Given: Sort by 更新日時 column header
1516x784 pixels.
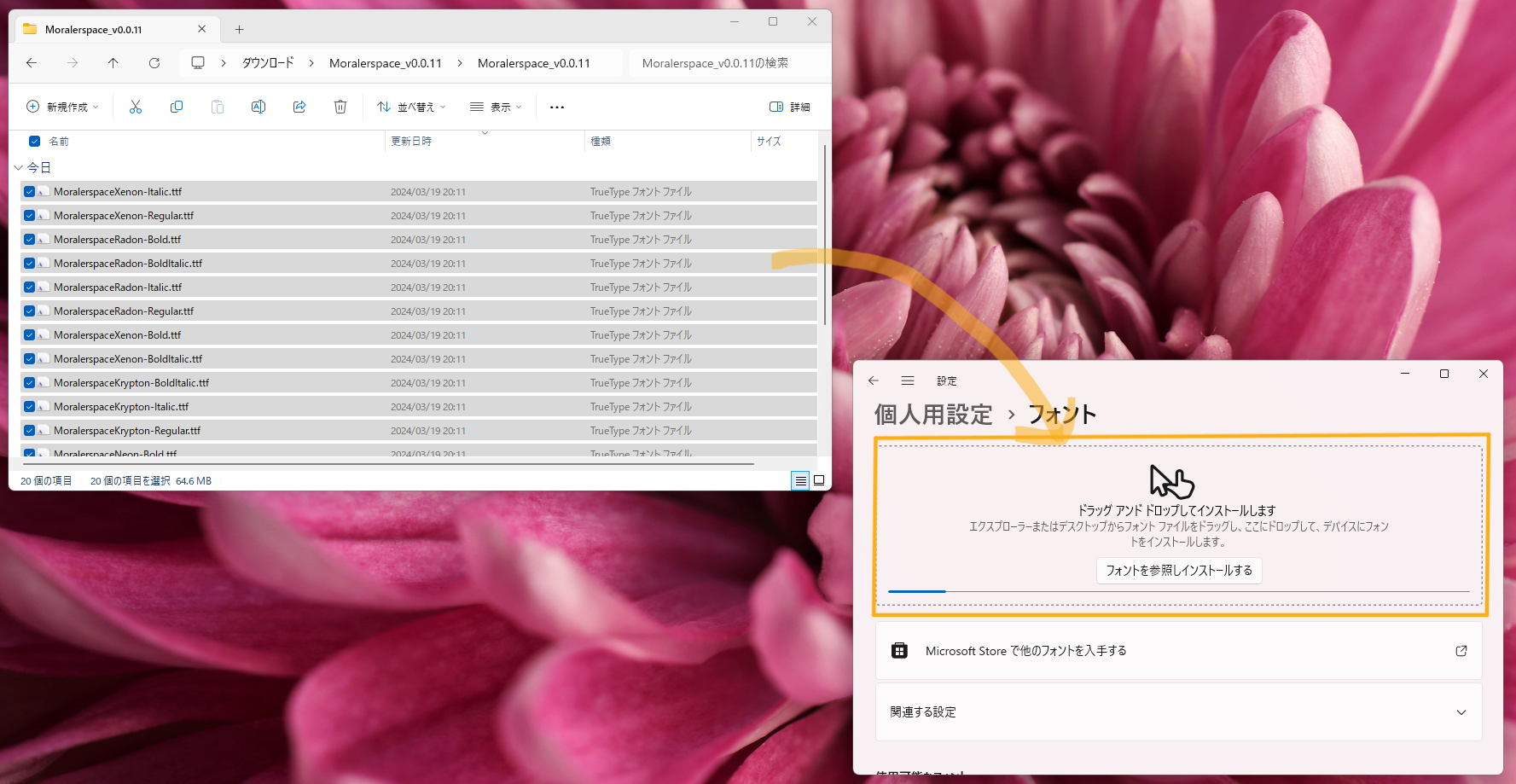Looking at the screenshot, I should click(x=411, y=142).
